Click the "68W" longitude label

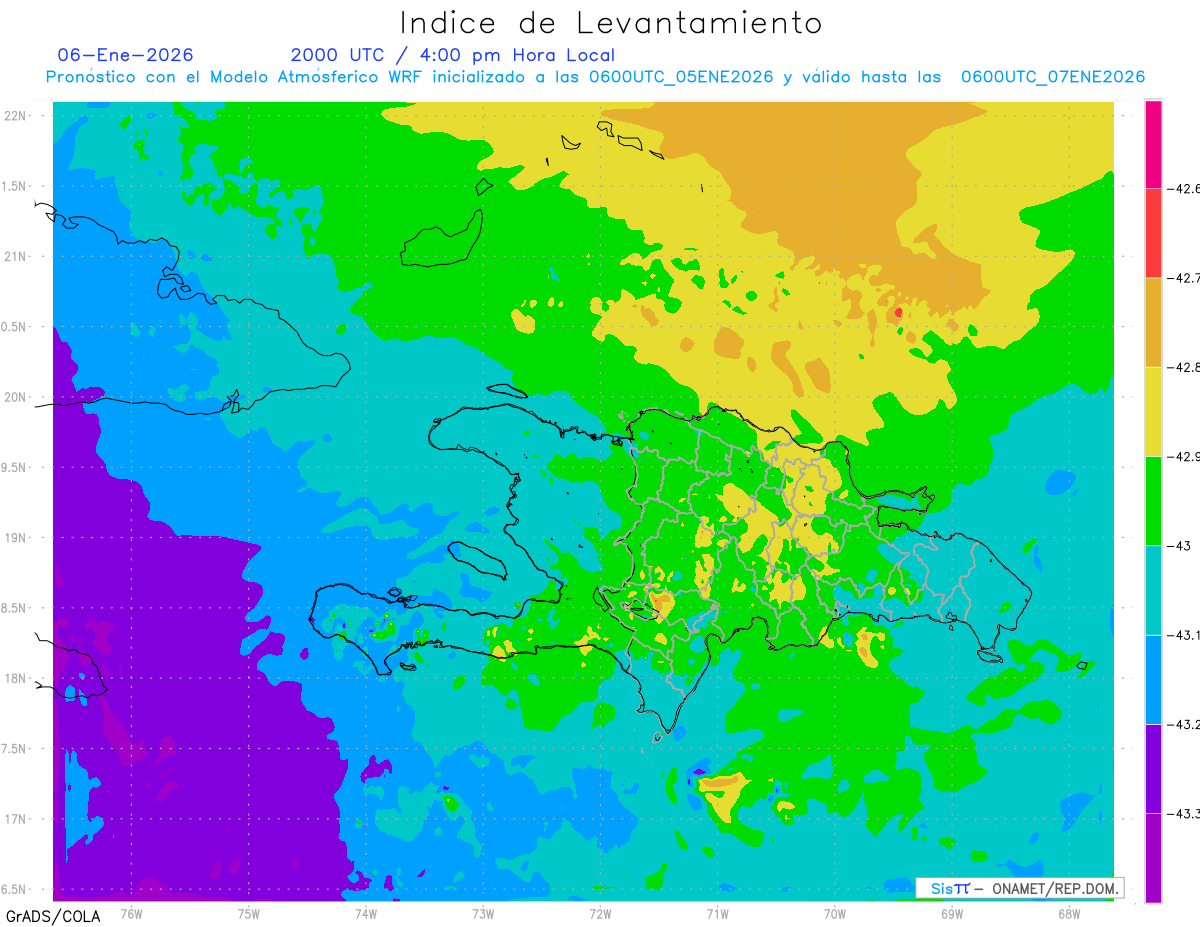1069,913
